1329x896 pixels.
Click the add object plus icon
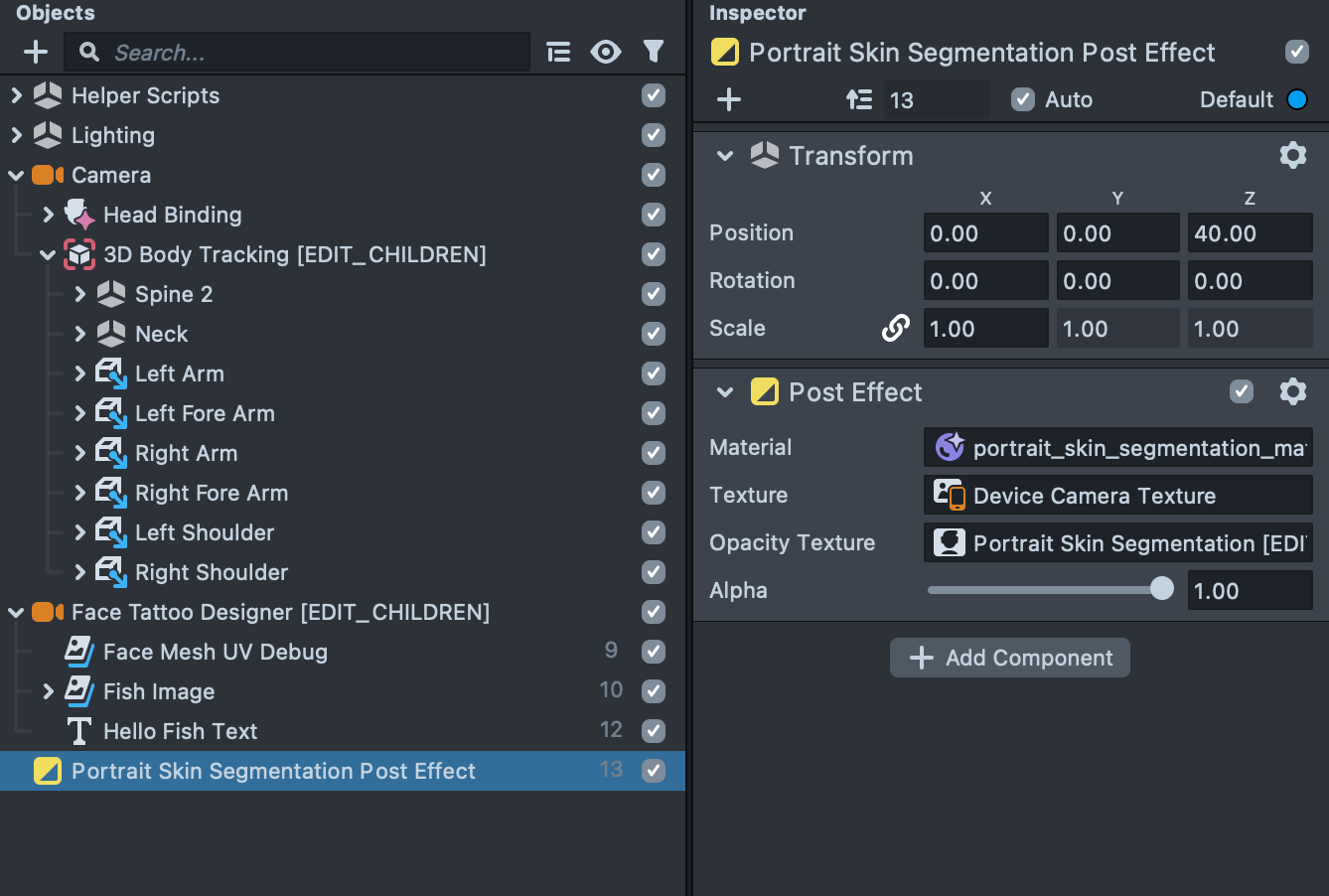coord(36,52)
